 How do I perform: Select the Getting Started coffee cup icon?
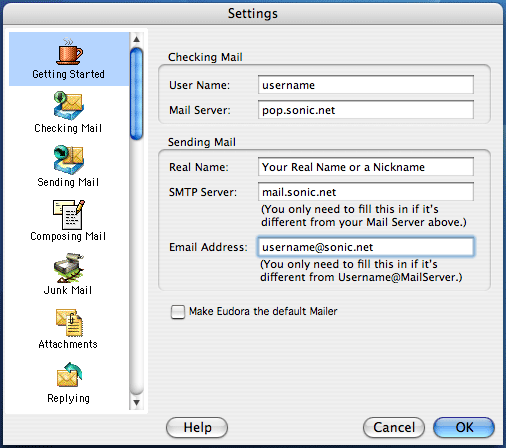pyautogui.click(x=69, y=51)
